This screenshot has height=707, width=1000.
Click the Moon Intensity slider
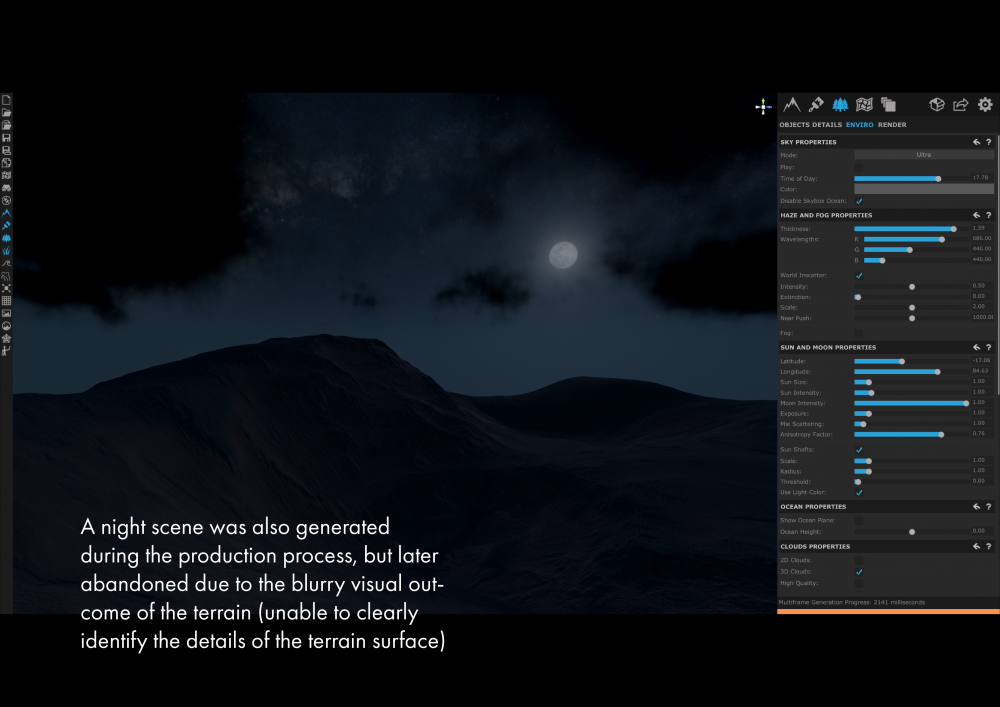tap(910, 403)
